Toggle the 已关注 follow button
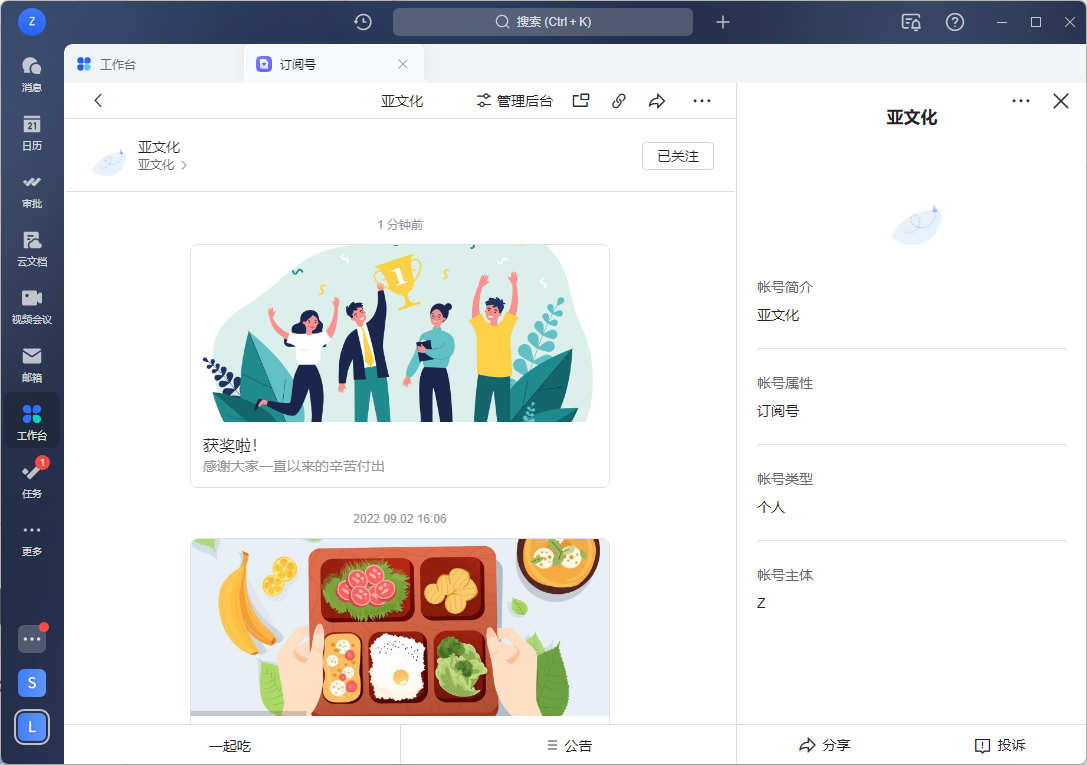1087x765 pixels. coord(677,156)
